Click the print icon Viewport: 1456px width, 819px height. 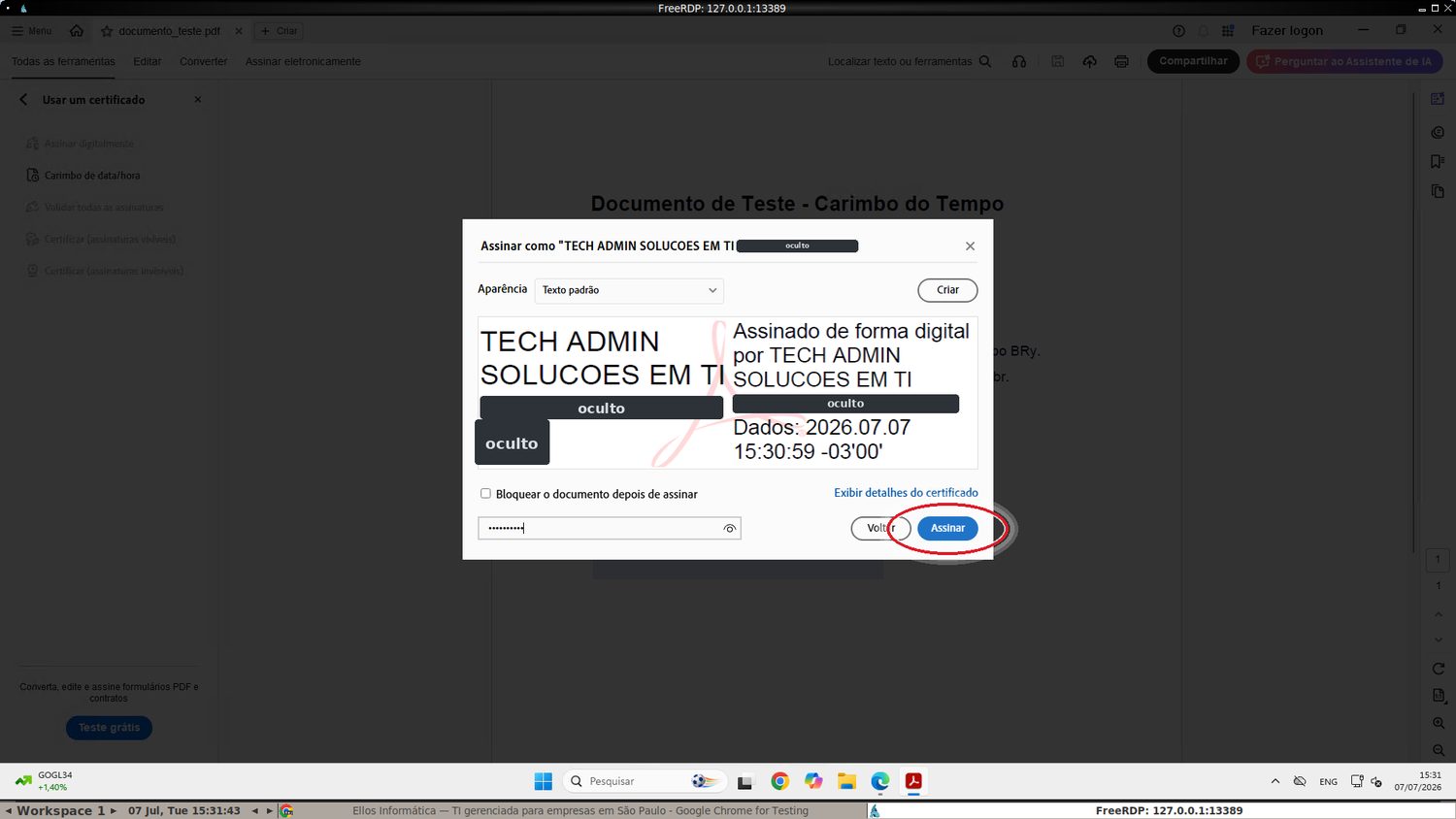(1121, 61)
